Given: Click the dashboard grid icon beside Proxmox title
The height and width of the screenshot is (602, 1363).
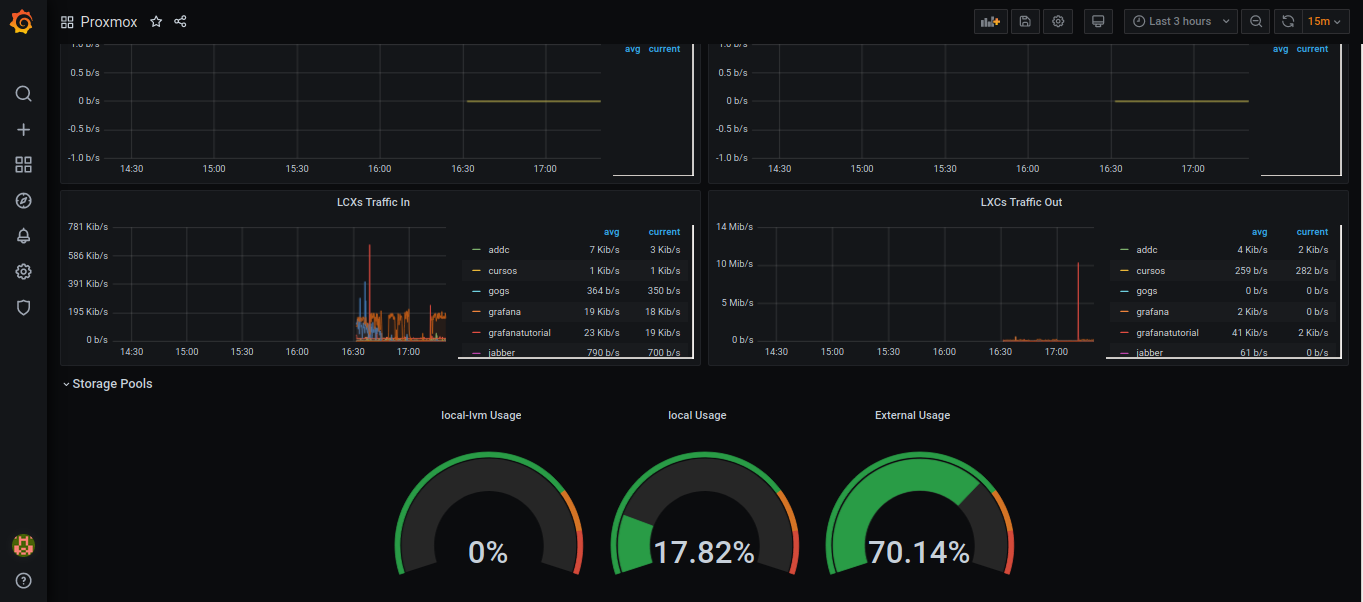Looking at the screenshot, I should click(67, 22).
